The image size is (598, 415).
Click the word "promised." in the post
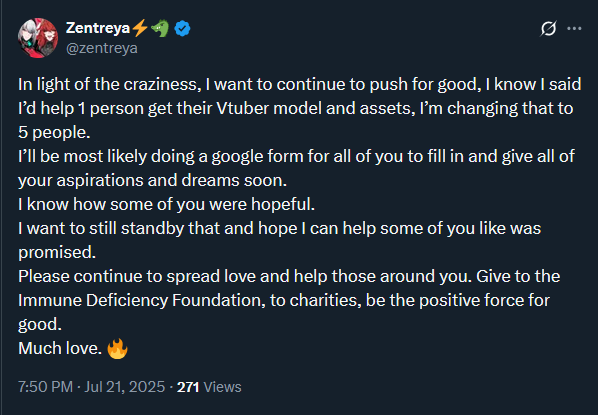point(57,253)
